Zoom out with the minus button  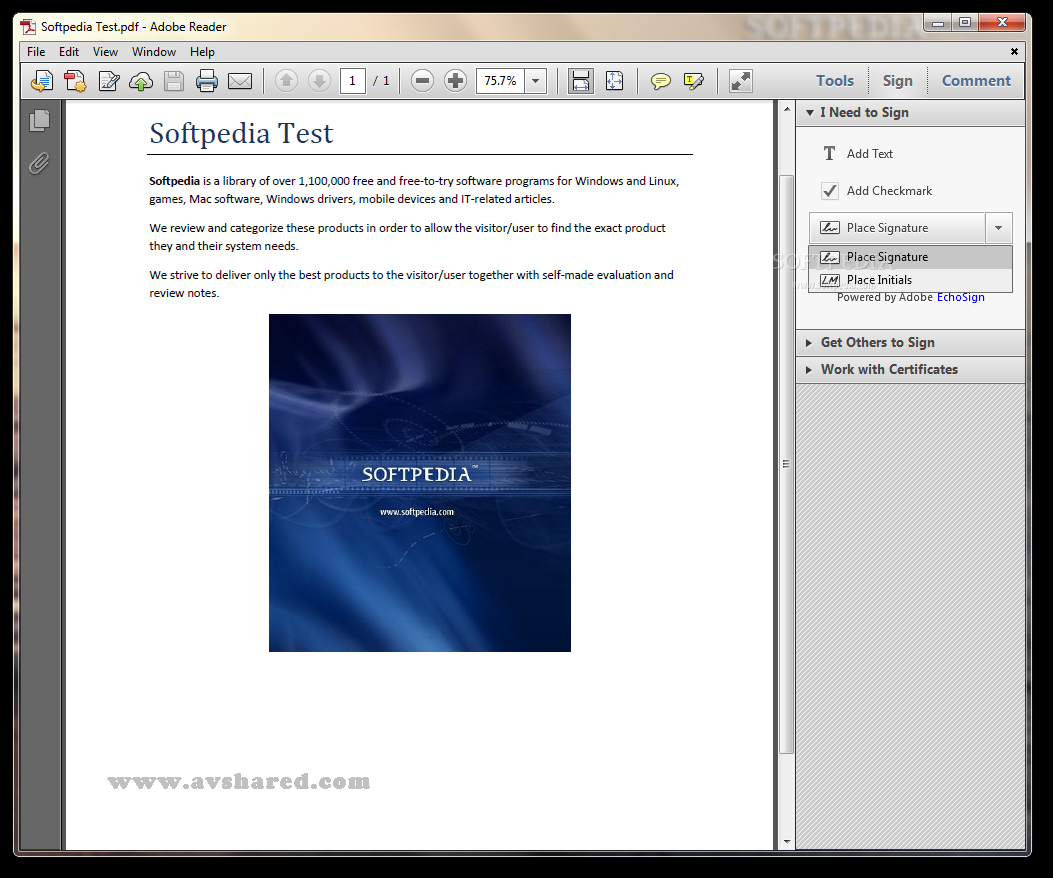pyautogui.click(x=422, y=81)
